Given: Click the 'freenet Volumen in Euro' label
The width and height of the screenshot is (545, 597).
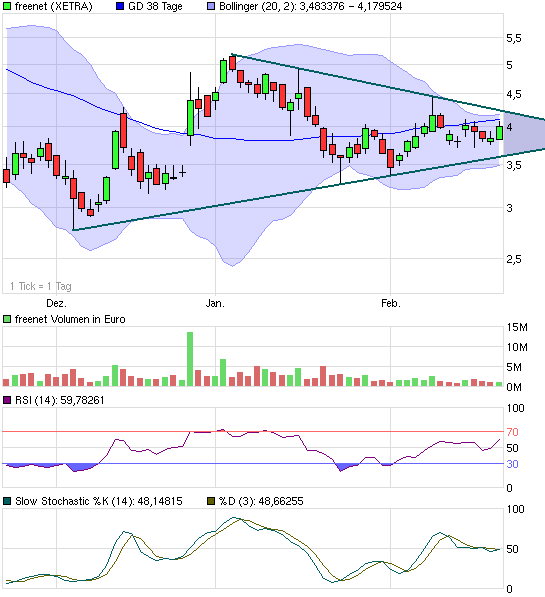Looking at the screenshot, I should click(70, 319).
